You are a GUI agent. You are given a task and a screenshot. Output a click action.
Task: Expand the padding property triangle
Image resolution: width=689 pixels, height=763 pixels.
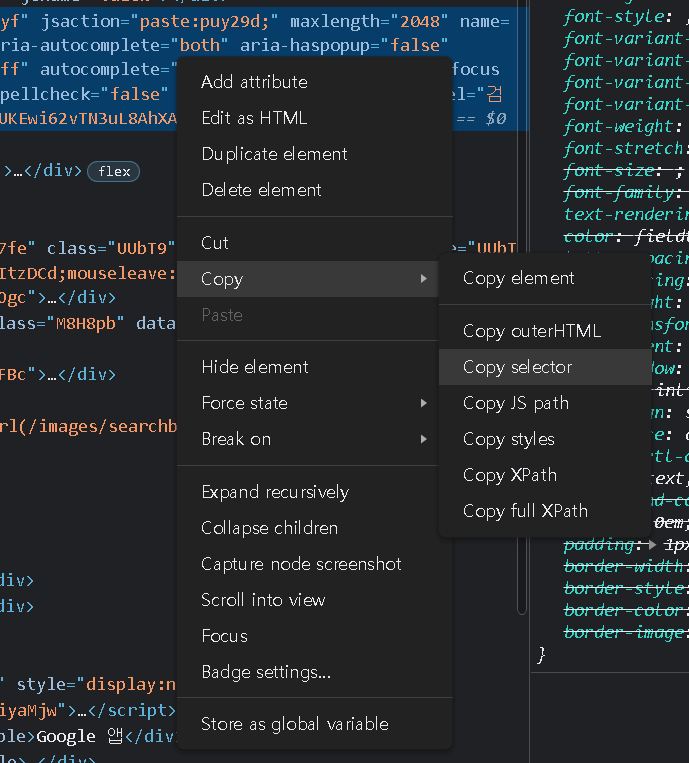(x=653, y=545)
